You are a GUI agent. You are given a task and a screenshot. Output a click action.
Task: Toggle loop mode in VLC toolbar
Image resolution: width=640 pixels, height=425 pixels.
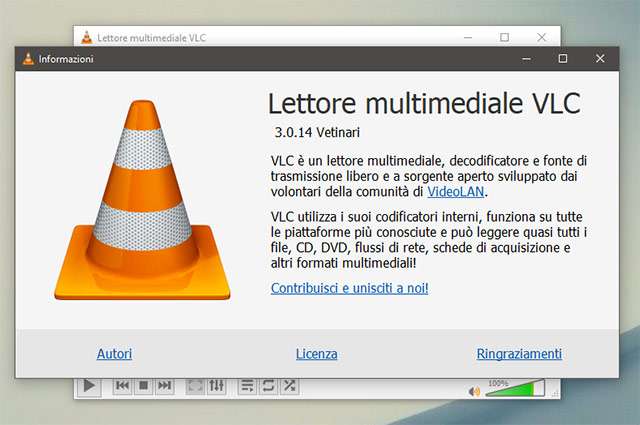coord(268,386)
